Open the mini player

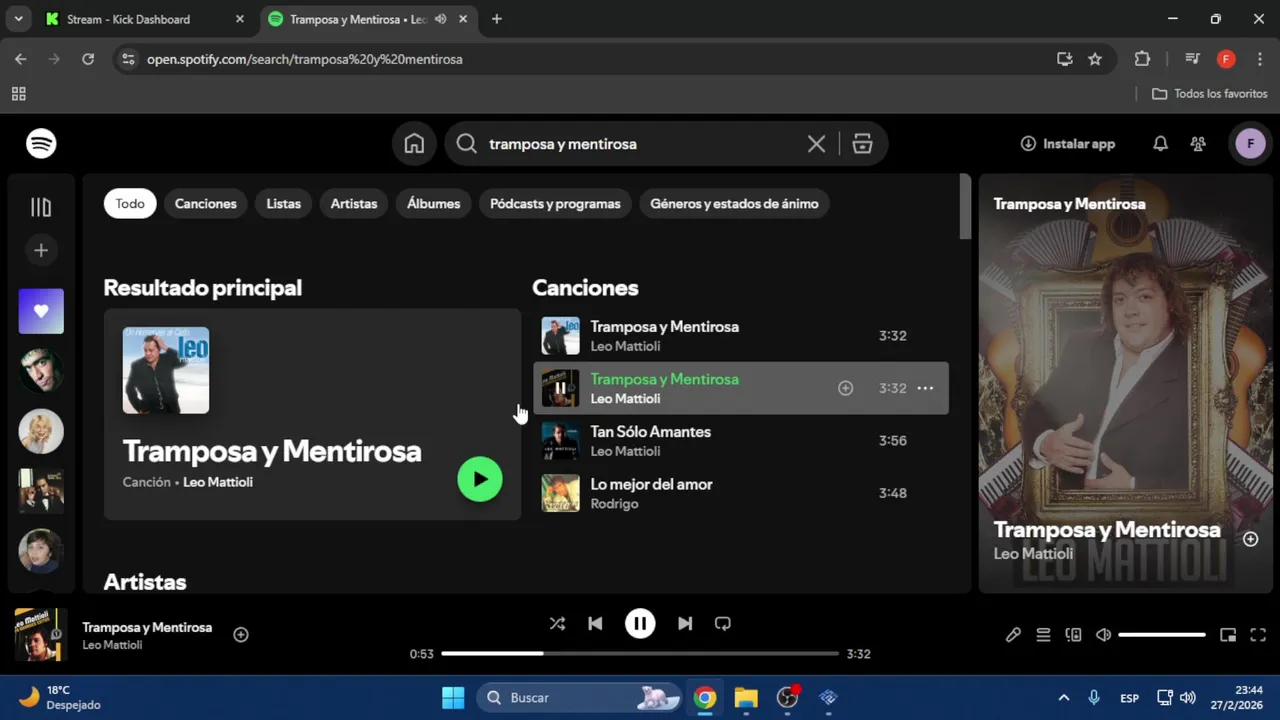(1228, 635)
